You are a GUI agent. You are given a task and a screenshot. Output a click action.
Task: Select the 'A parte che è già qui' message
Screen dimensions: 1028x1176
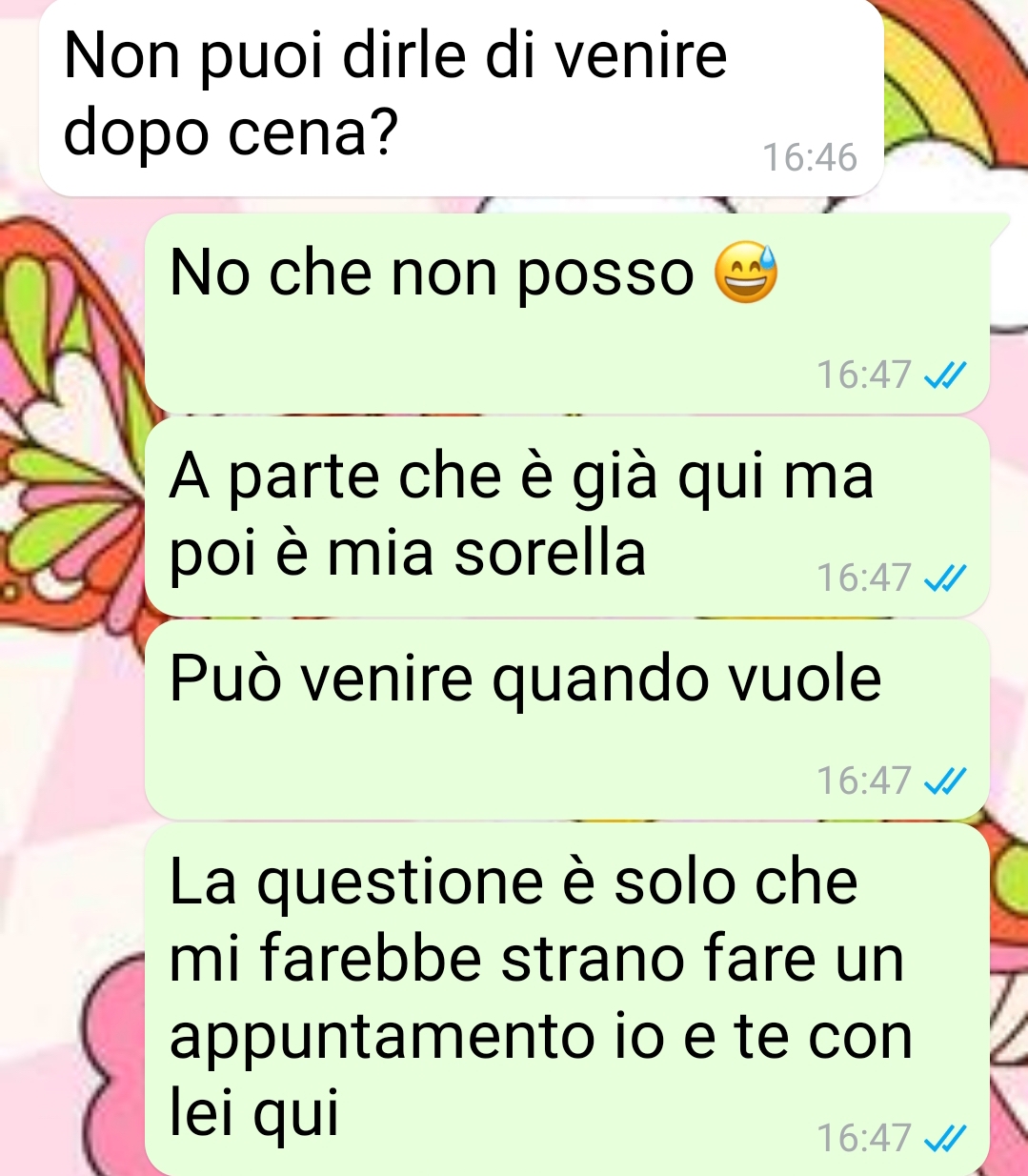568,516
